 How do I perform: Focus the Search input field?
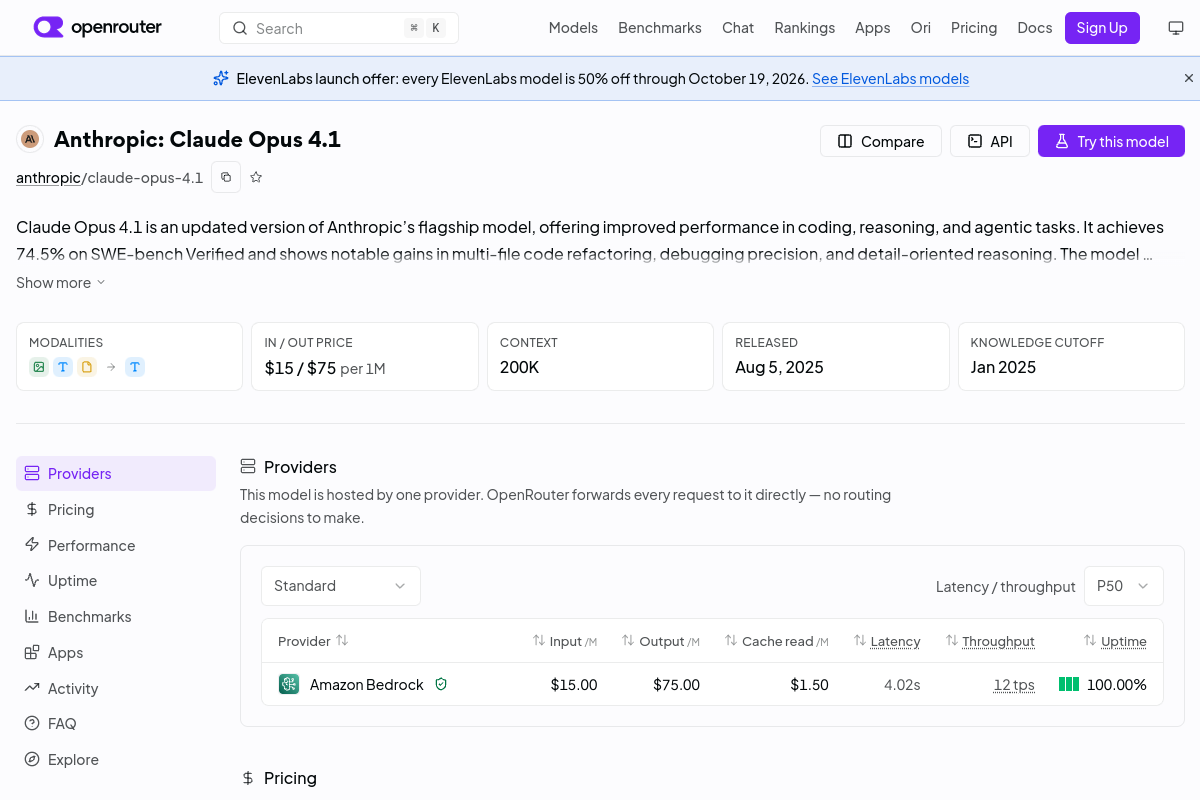pyautogui.click(x=339, y=28)
